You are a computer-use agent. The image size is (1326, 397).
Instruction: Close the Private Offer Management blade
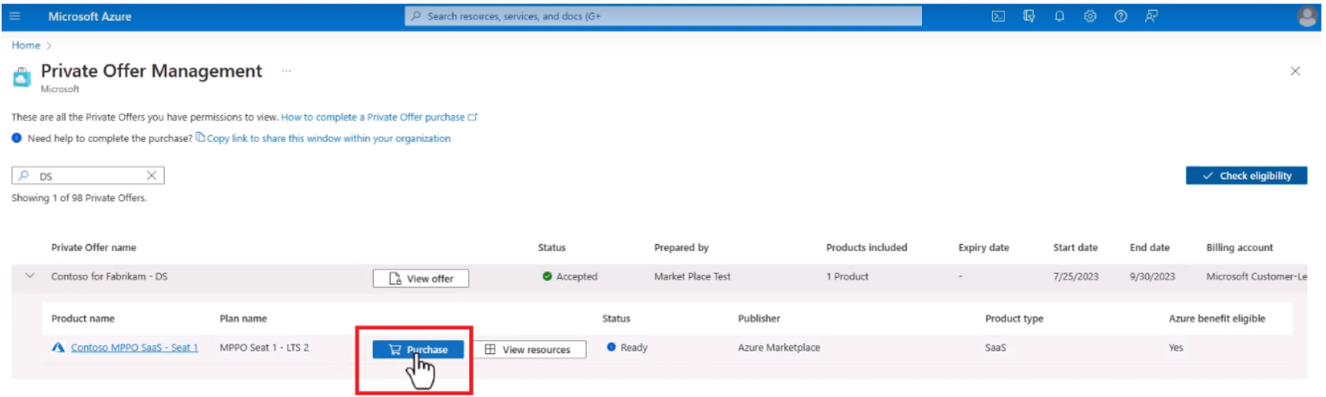point(1295,71)
